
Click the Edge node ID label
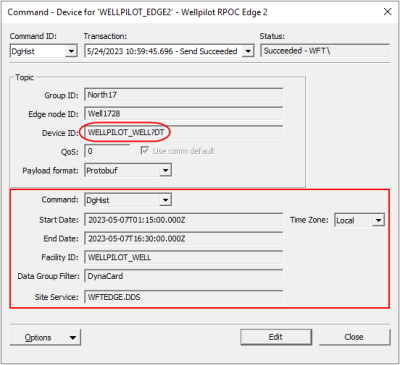point(53,114)
